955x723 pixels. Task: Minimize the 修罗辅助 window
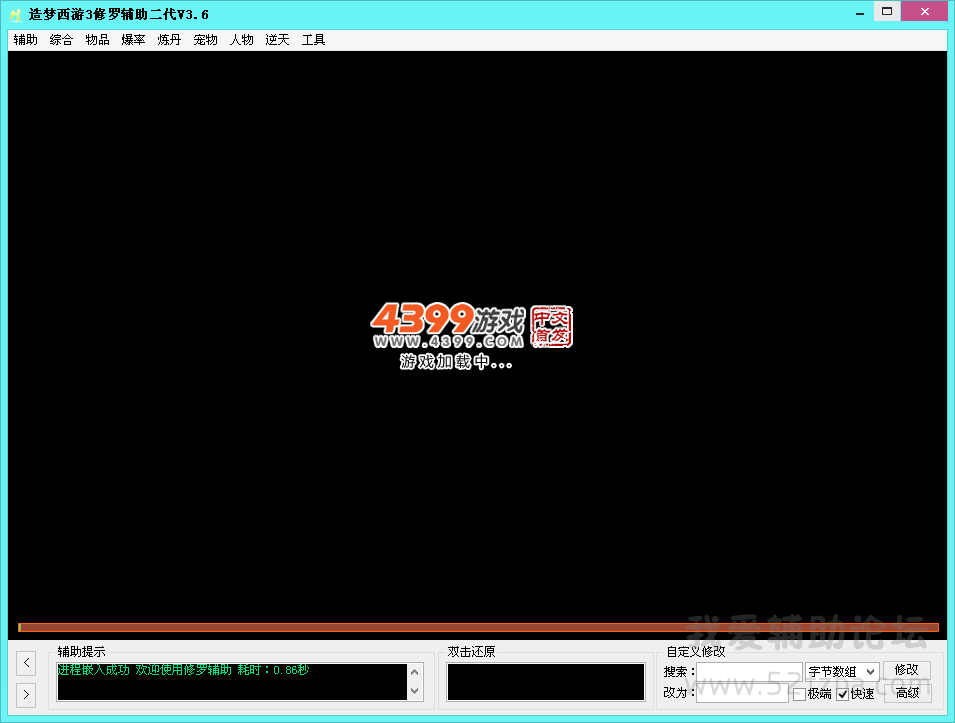click(860, 12)
